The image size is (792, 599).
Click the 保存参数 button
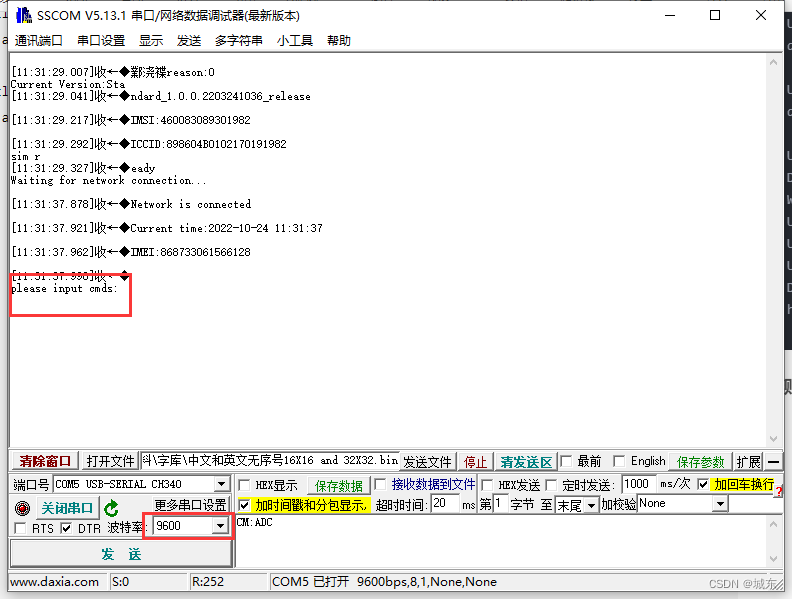[x=701, y=462]
